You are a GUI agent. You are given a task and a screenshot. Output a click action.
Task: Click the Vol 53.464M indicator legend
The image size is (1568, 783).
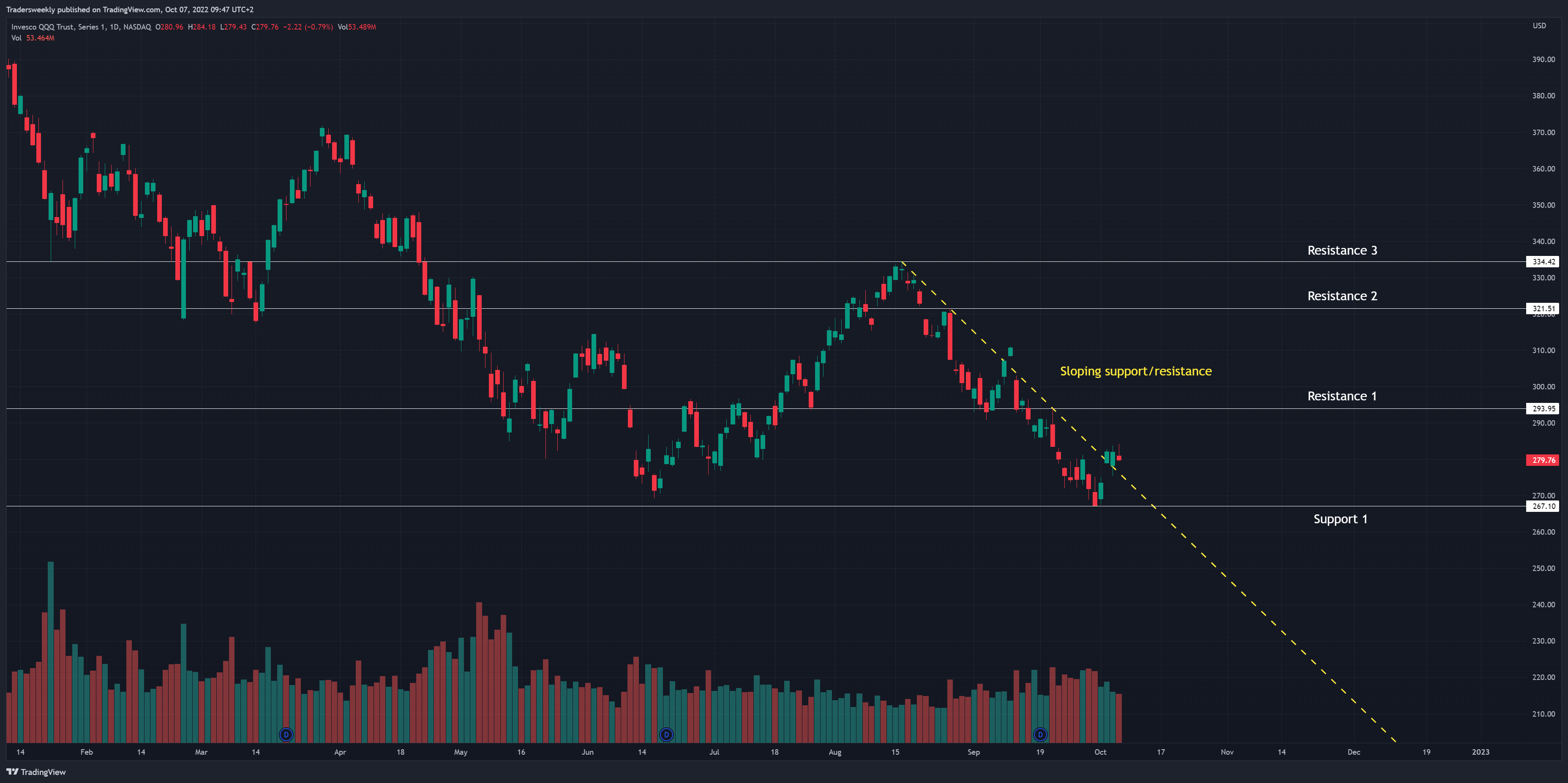pos(33,38)
